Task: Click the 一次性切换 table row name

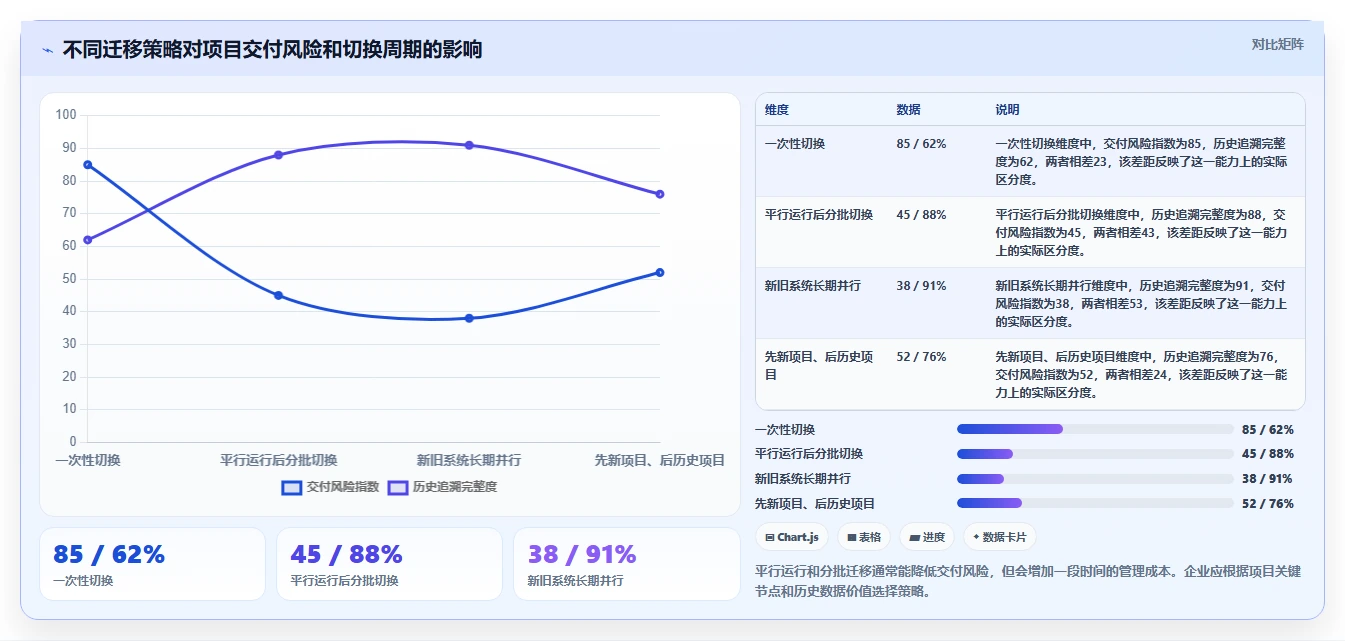Action: pyautogui.click(x=795, y=144)
